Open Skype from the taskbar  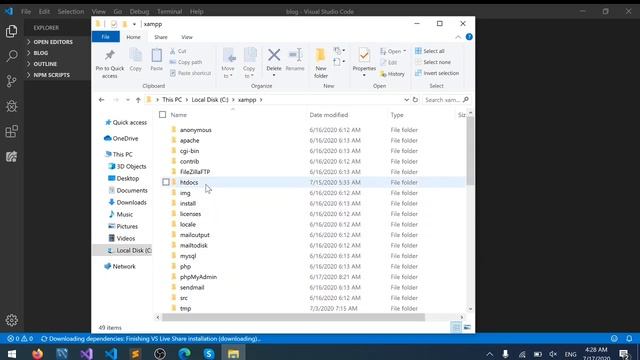pyautogui.click(x=209, y=353)
